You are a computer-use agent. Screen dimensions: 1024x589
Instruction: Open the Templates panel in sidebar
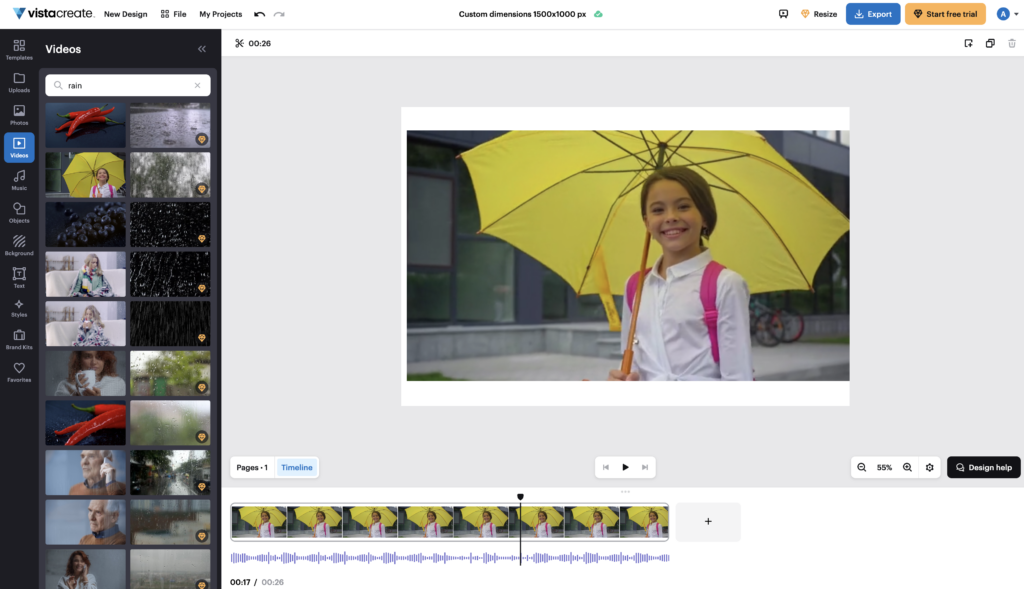pyautogui.click(x=19, y=49)
